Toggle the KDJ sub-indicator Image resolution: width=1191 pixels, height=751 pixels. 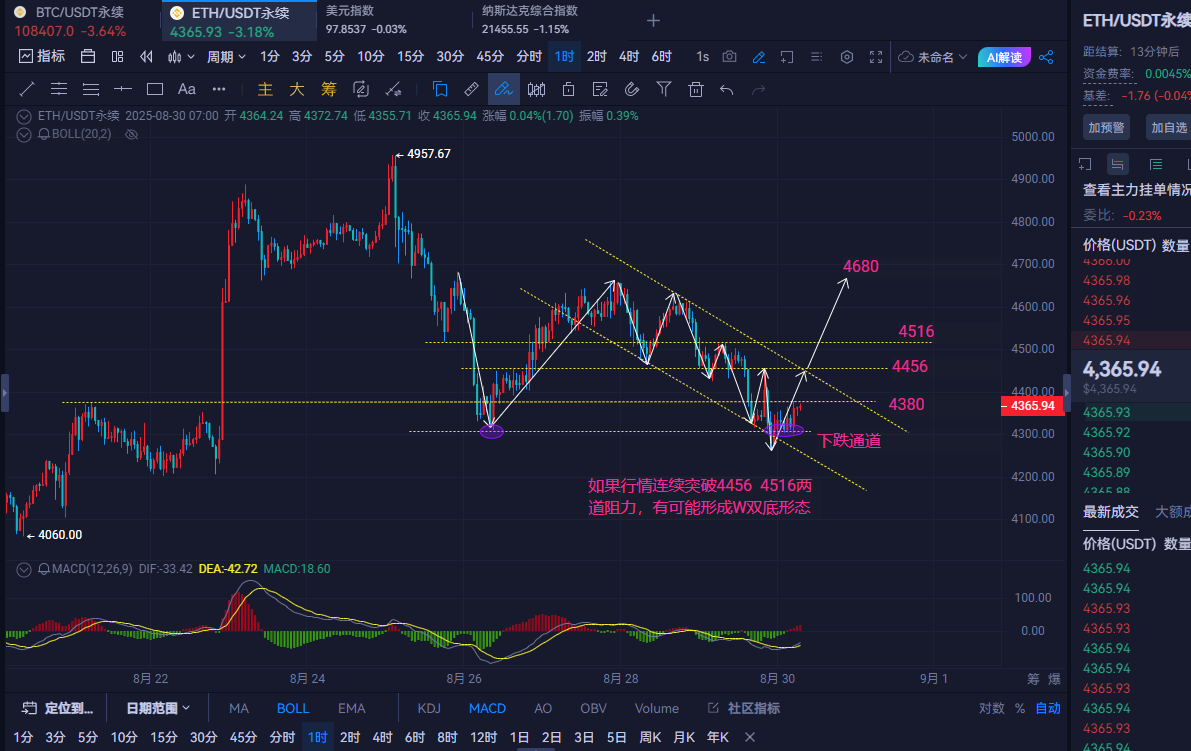(x=429, y=708)
